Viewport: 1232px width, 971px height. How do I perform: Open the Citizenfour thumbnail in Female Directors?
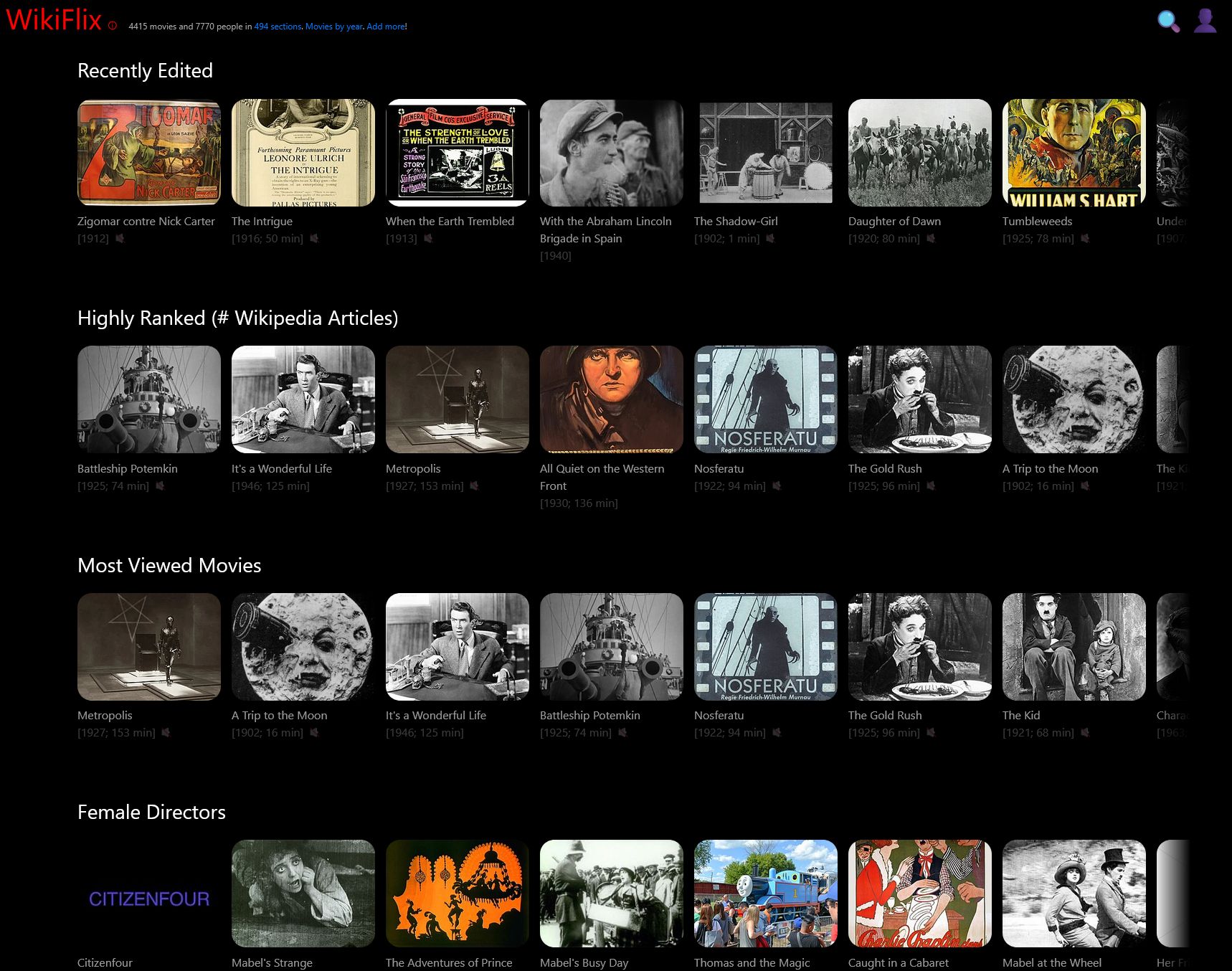[149, 894]
